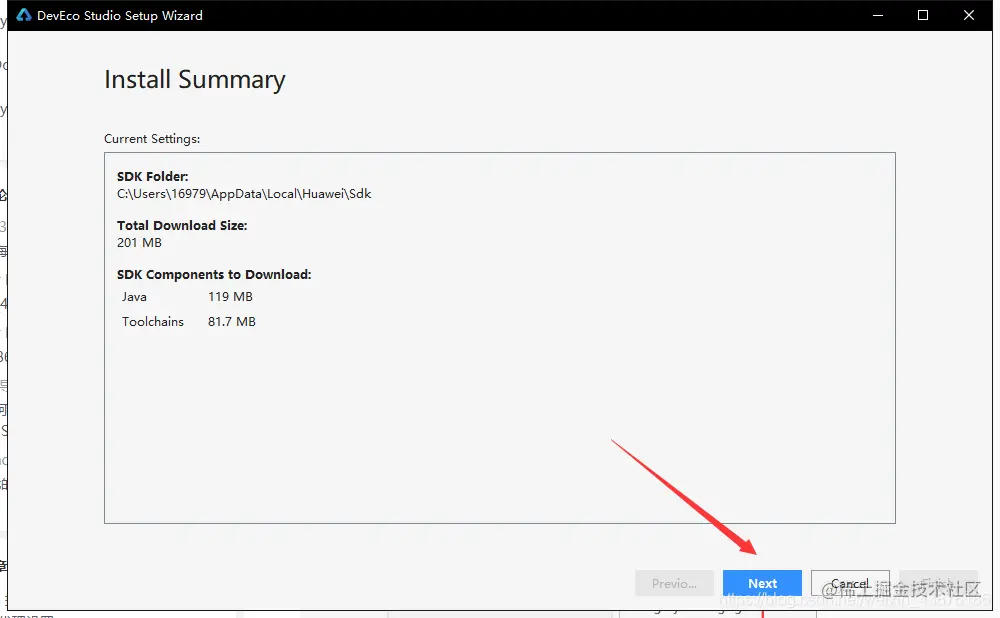Click the disabled Previous button
Screen dimensions: 1000x618
coord(674,583)
